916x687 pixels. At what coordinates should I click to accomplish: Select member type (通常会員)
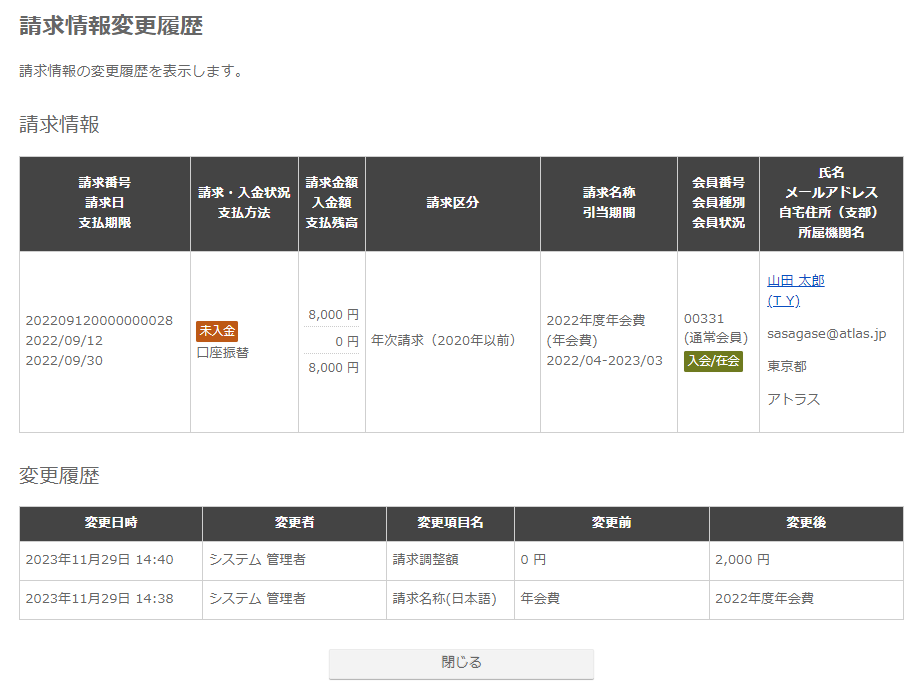click(x=716, y=338)
